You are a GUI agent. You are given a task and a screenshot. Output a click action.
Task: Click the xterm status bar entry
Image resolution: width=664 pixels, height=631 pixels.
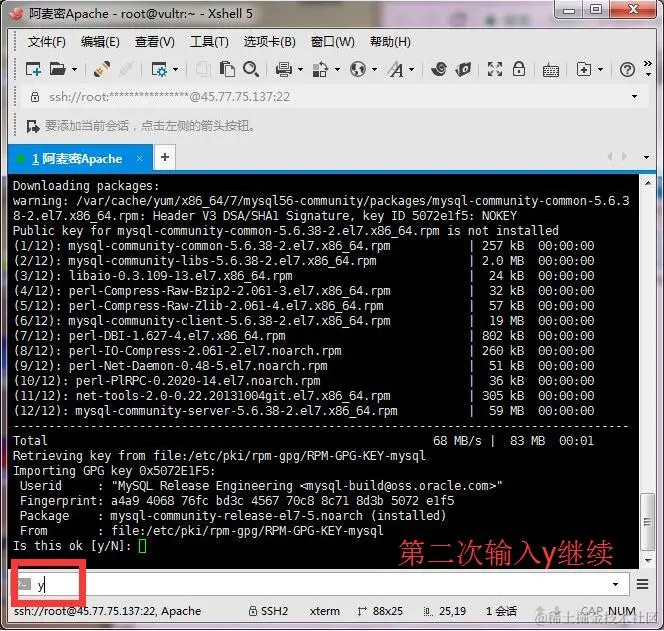pos(324,611)
